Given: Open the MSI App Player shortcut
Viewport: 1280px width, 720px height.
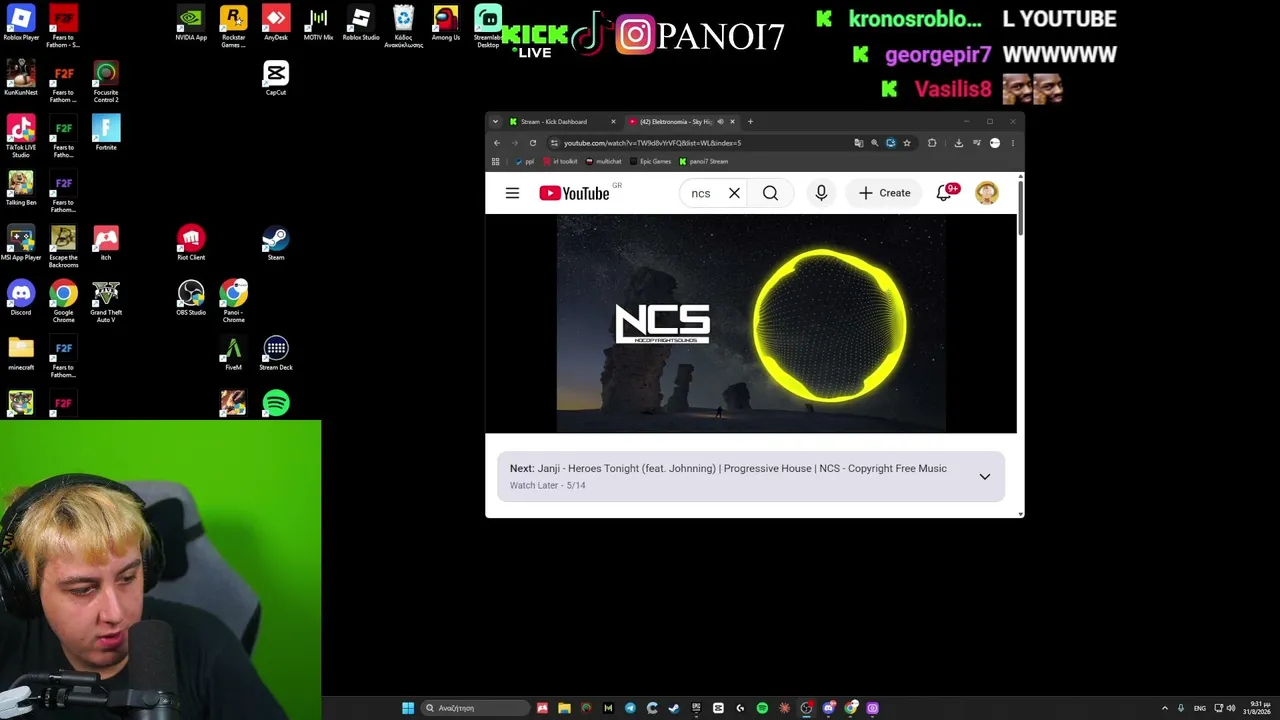Looking at the screenshot, I should (x=21, y=244).
